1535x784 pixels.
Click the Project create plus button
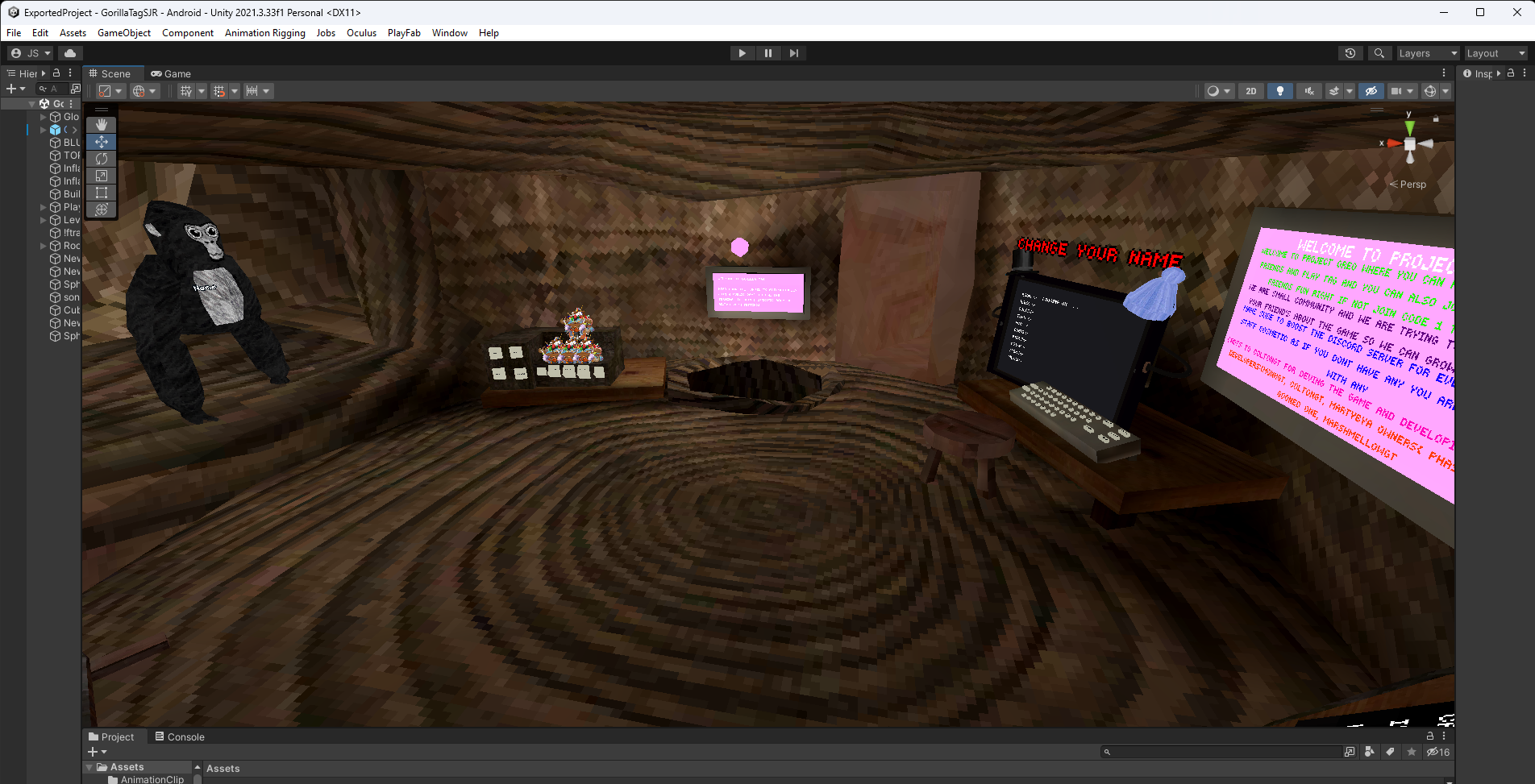97,752
